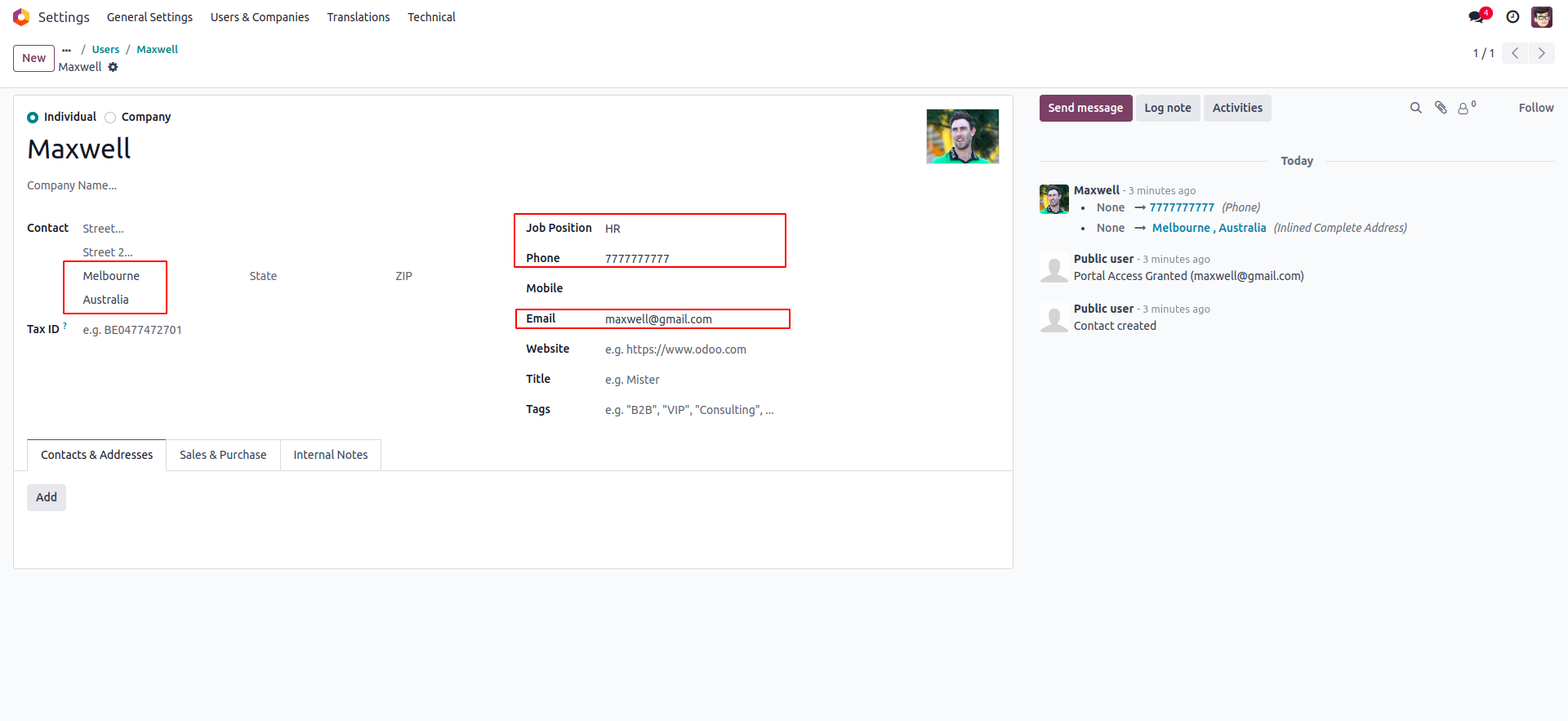
Task: Show followers via the person icon
Action: (1465, 108)
